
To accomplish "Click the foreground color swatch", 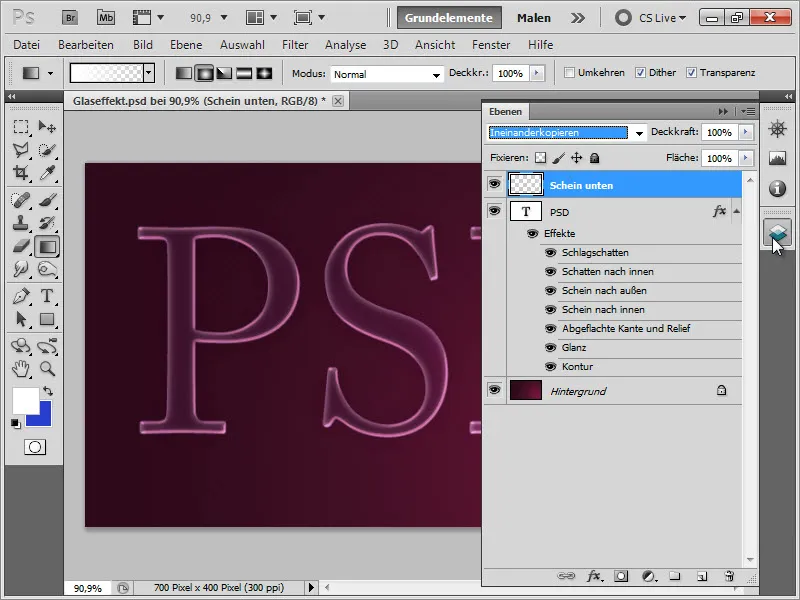I will 24,399.
